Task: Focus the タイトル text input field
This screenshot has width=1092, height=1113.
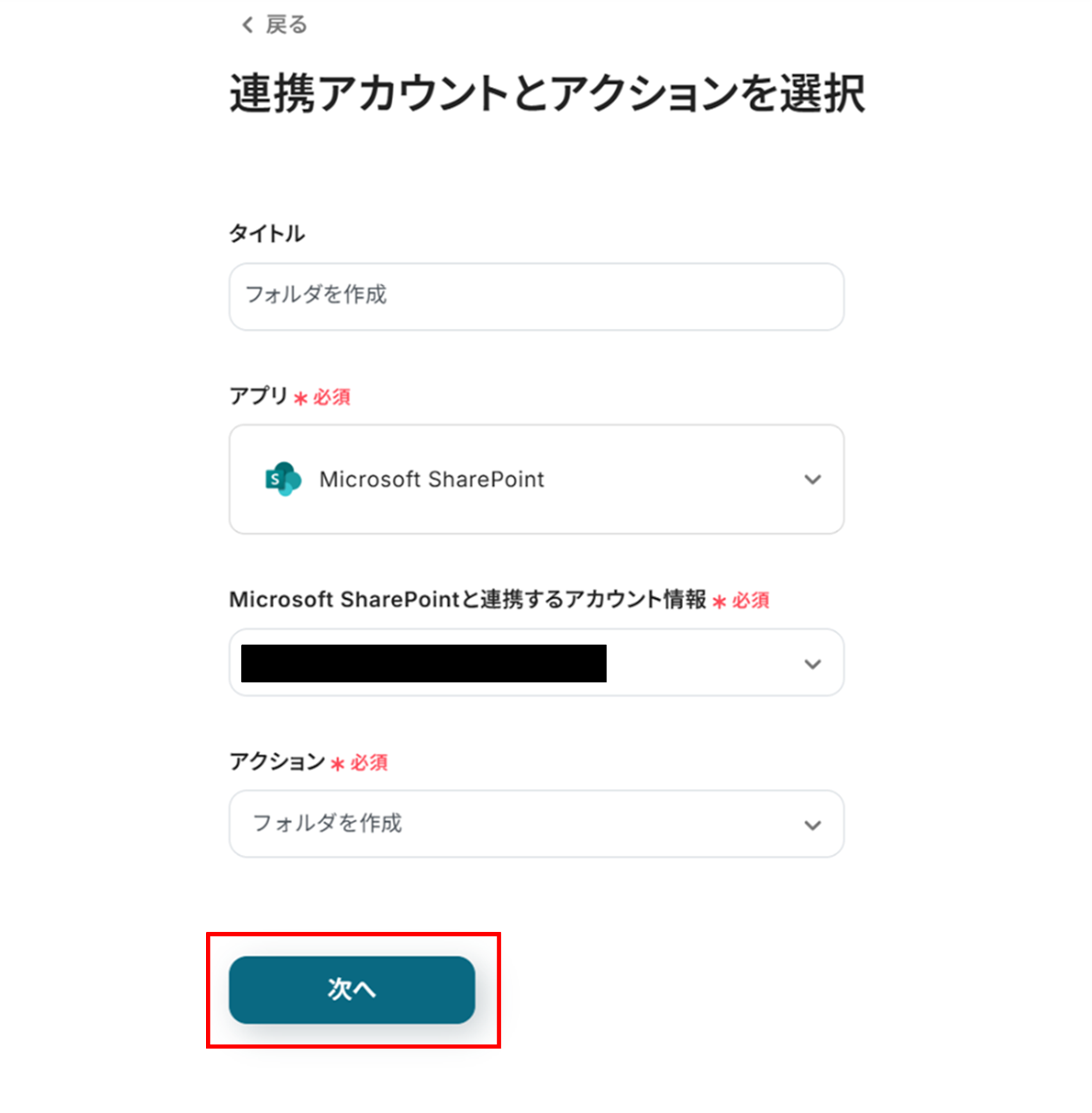Action: 536,296
